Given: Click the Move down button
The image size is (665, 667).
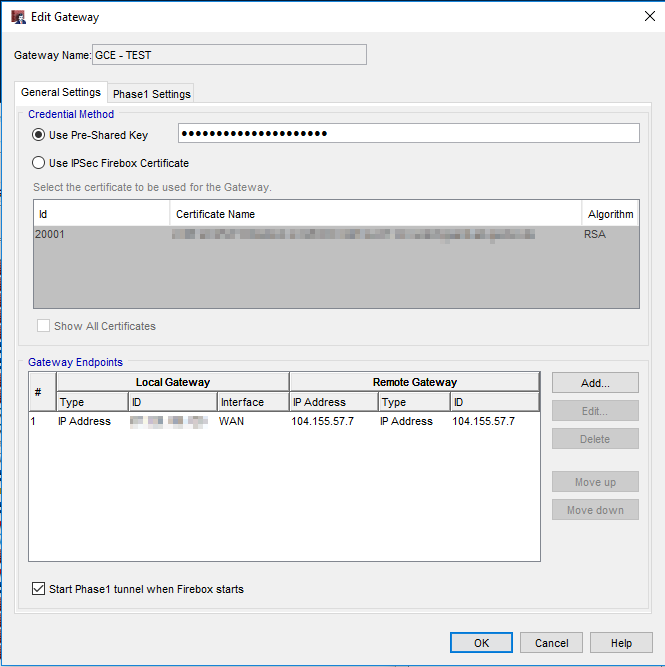Looking at the screenshot, I should [595, 510].
